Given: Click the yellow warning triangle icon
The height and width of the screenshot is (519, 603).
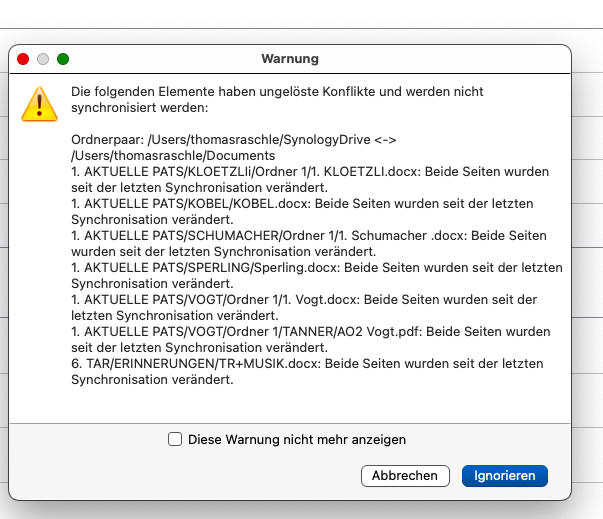Looking at the screenshot, I should [39, 104].
